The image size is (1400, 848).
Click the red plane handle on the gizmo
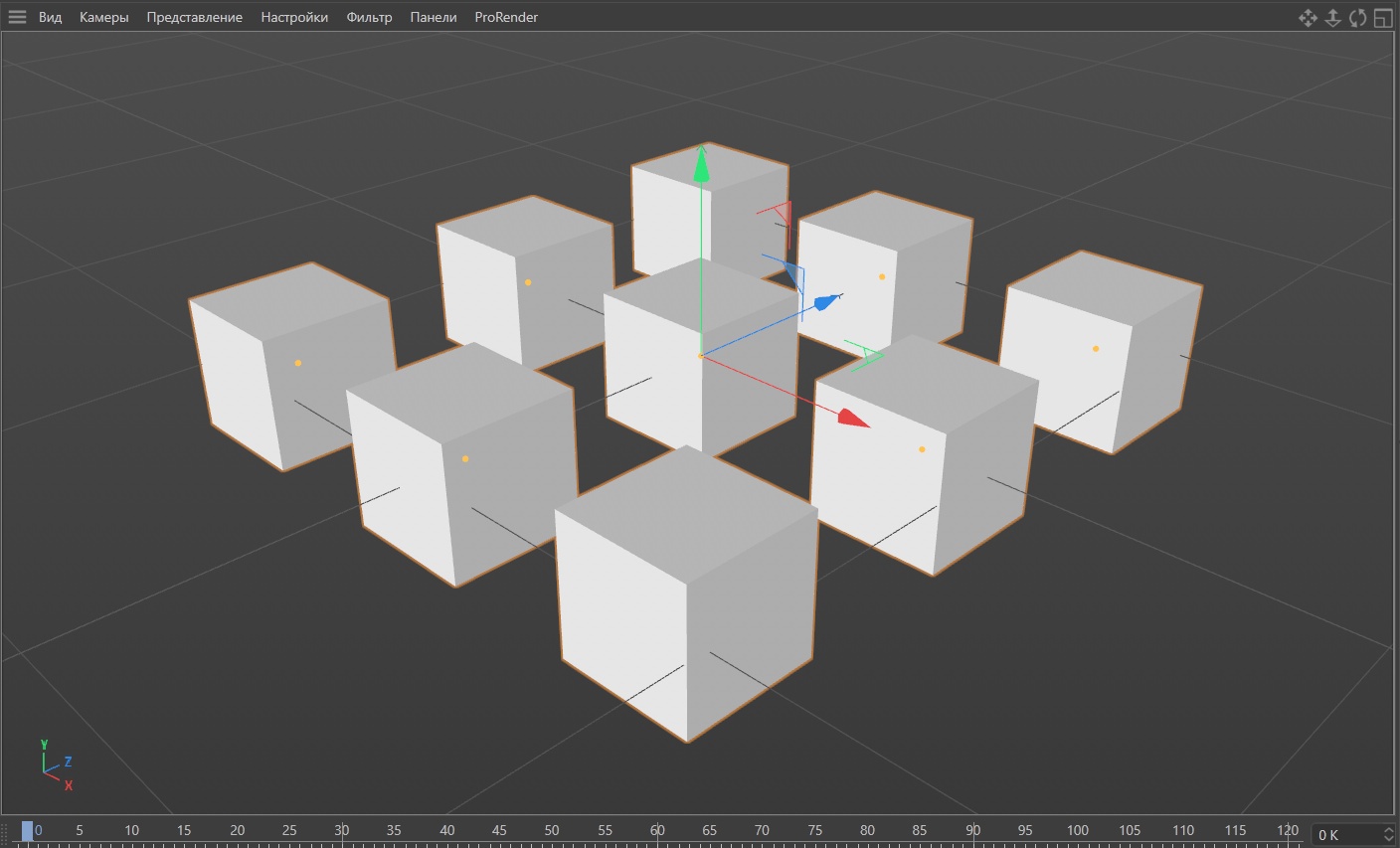[782, 212]
